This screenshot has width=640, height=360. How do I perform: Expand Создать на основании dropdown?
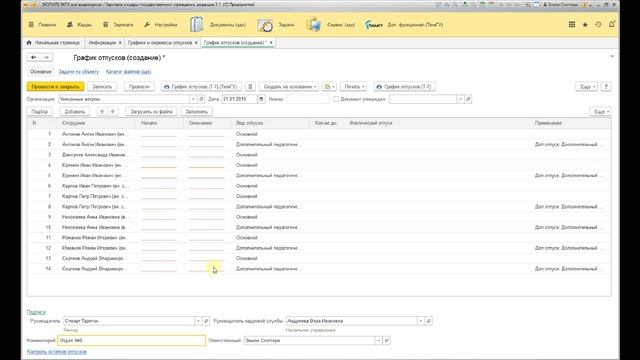click(x=289, y=87)
